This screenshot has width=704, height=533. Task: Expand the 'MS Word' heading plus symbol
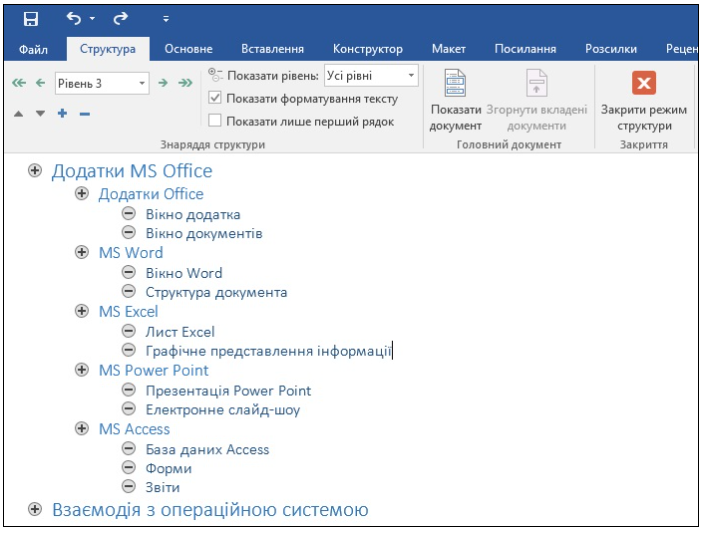point(82,253)
